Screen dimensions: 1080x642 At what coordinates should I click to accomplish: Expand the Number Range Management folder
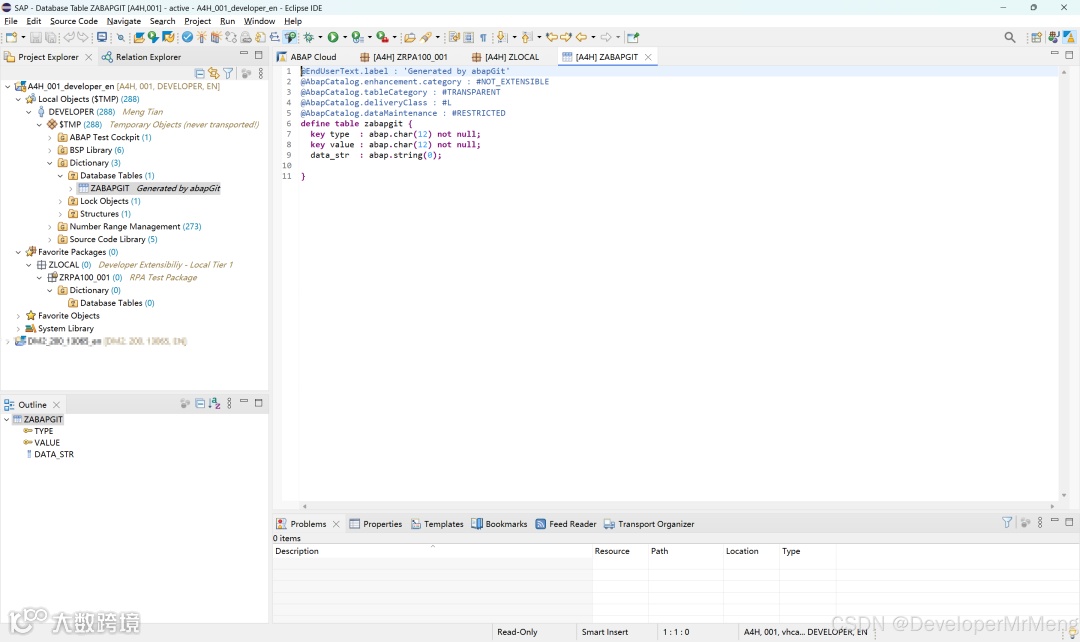point(50,227)
